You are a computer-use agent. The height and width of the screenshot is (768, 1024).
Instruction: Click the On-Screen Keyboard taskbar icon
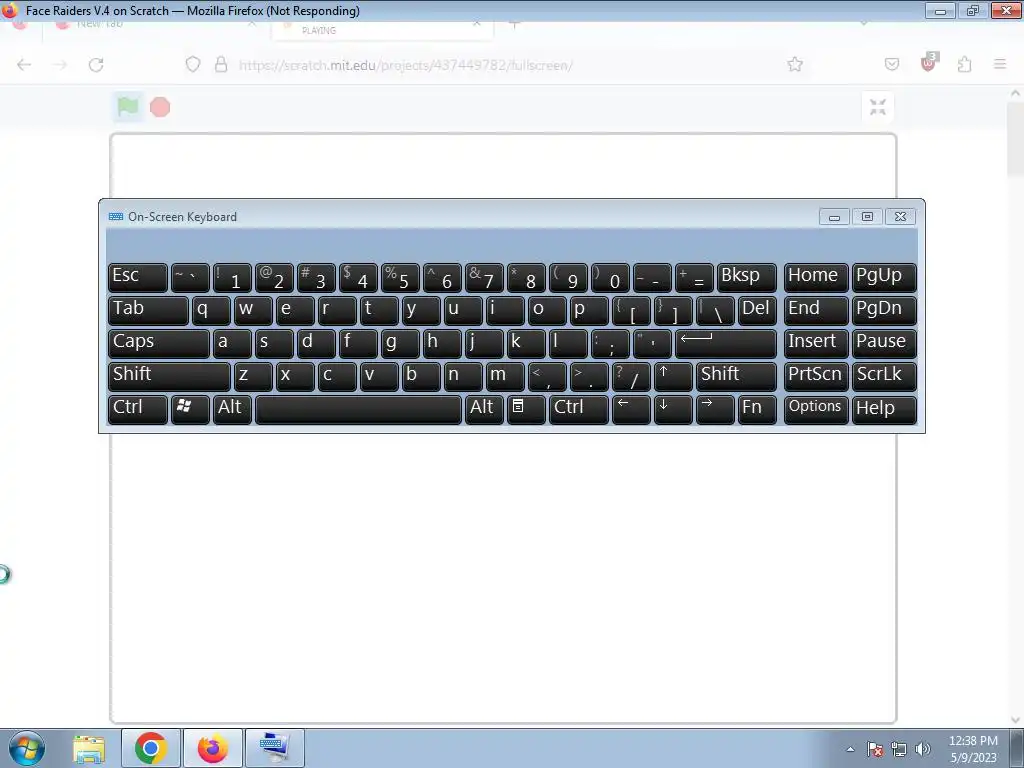coord(274,748)
